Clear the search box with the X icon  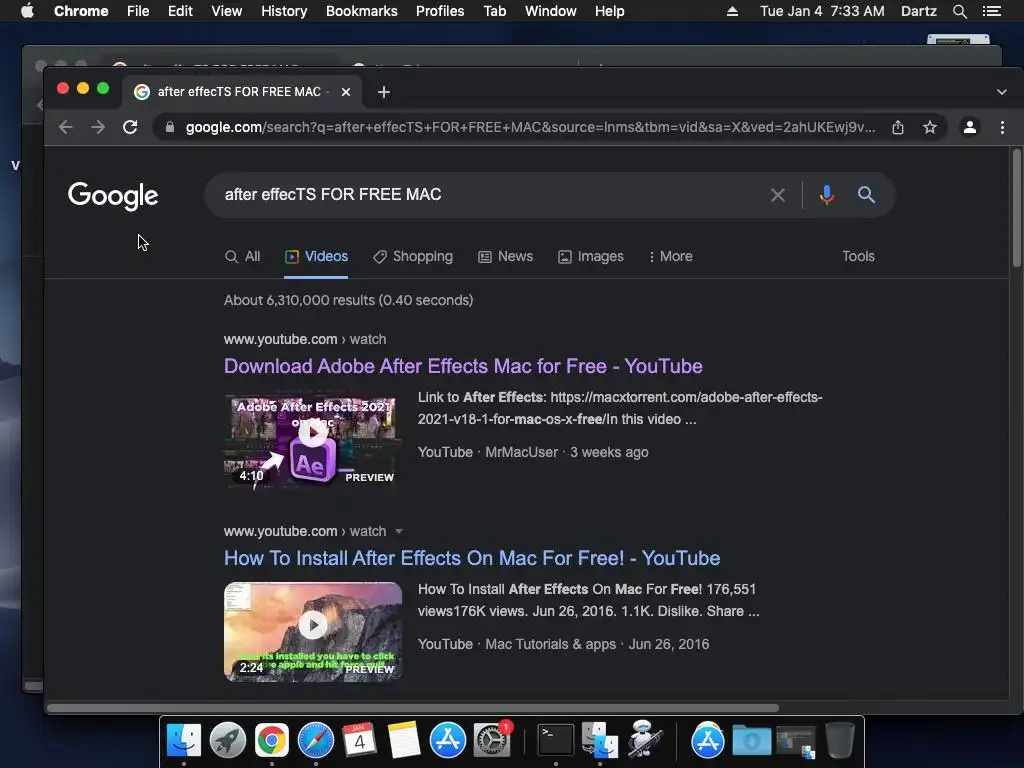777,195
